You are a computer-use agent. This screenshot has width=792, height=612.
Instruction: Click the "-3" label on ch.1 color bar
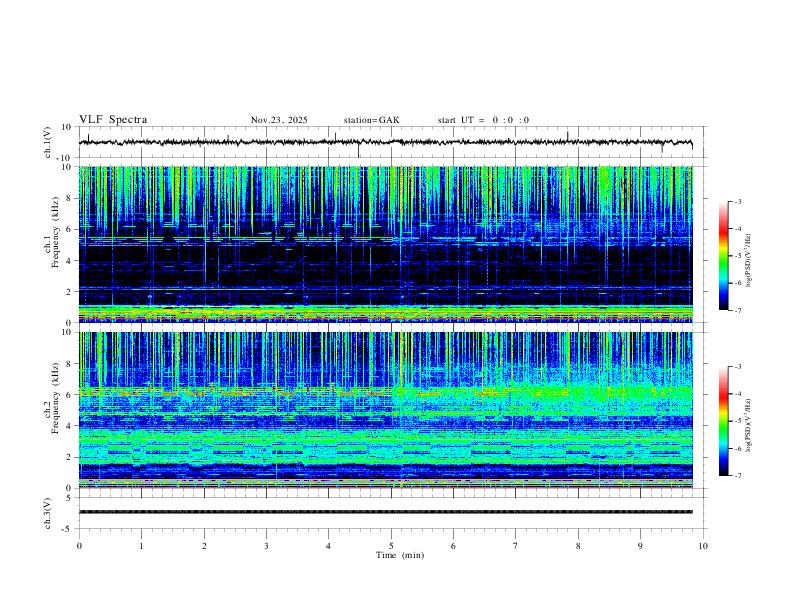[738, 201]
